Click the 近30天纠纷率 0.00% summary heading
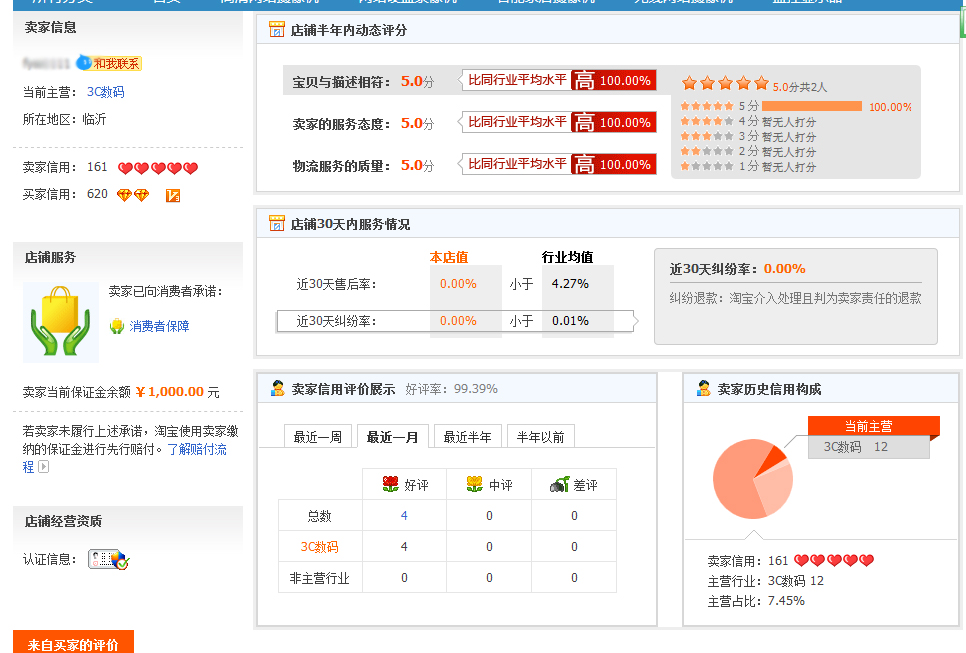 coord(737,269)
